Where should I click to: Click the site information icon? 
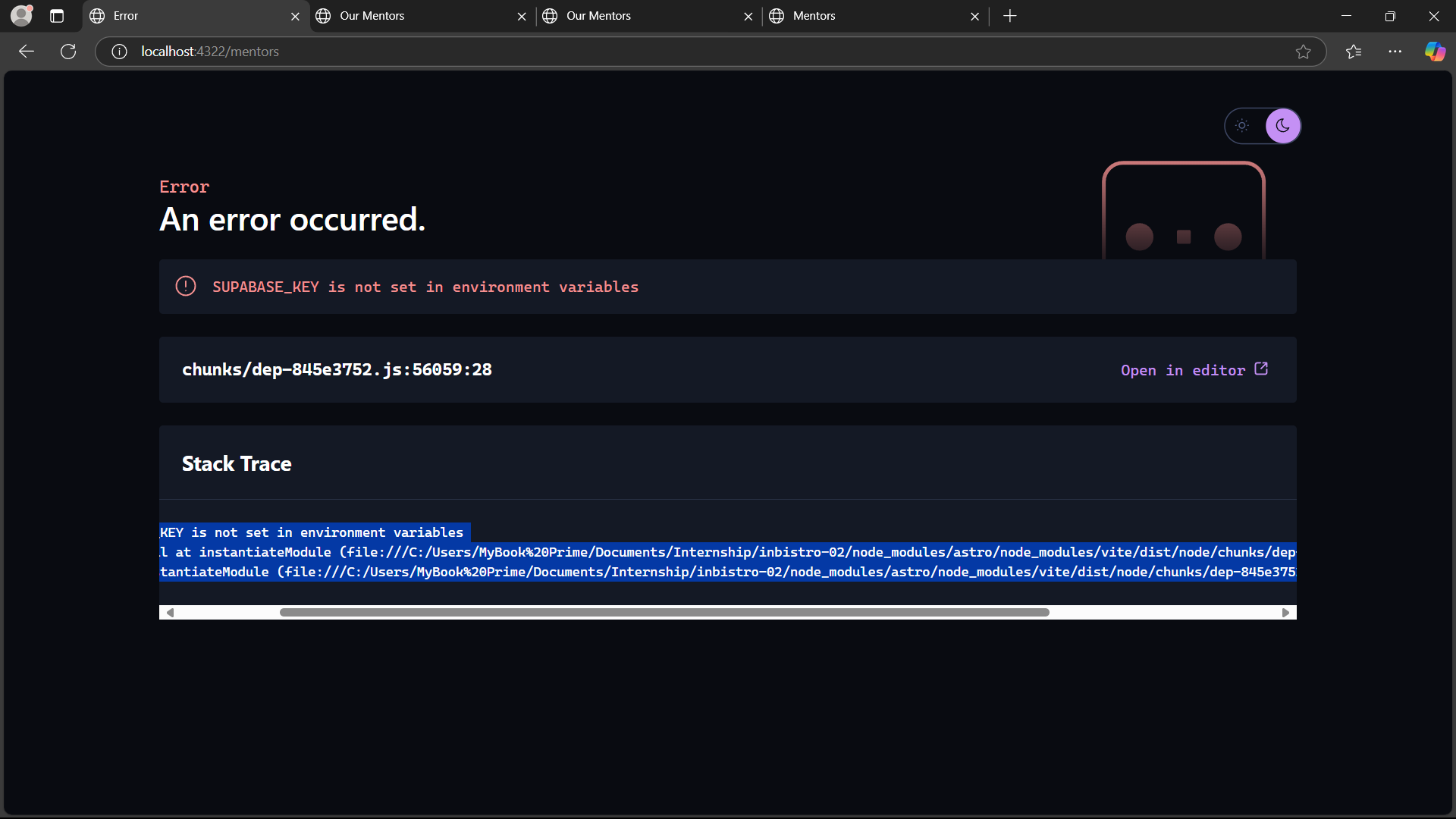point(119,52)
